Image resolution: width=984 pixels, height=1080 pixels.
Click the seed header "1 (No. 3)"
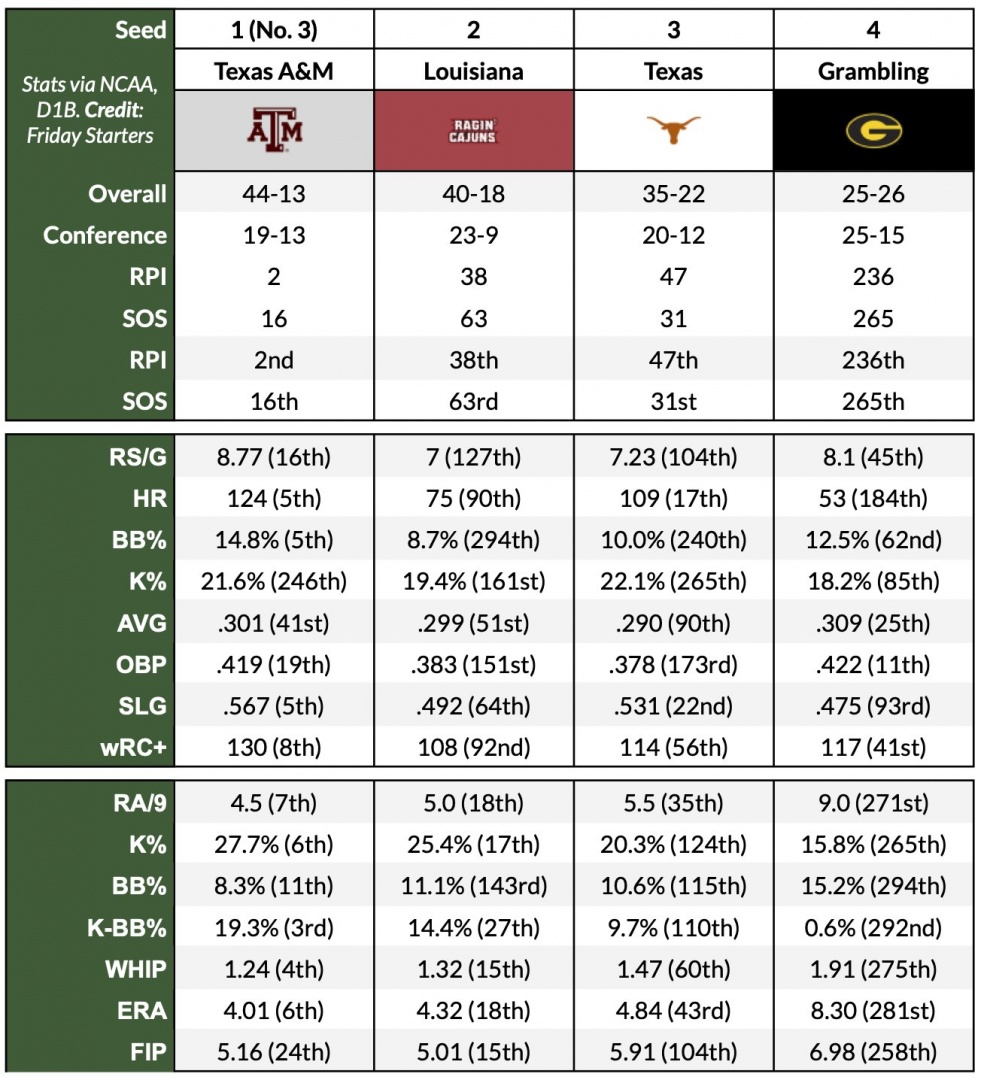point(274,29)
